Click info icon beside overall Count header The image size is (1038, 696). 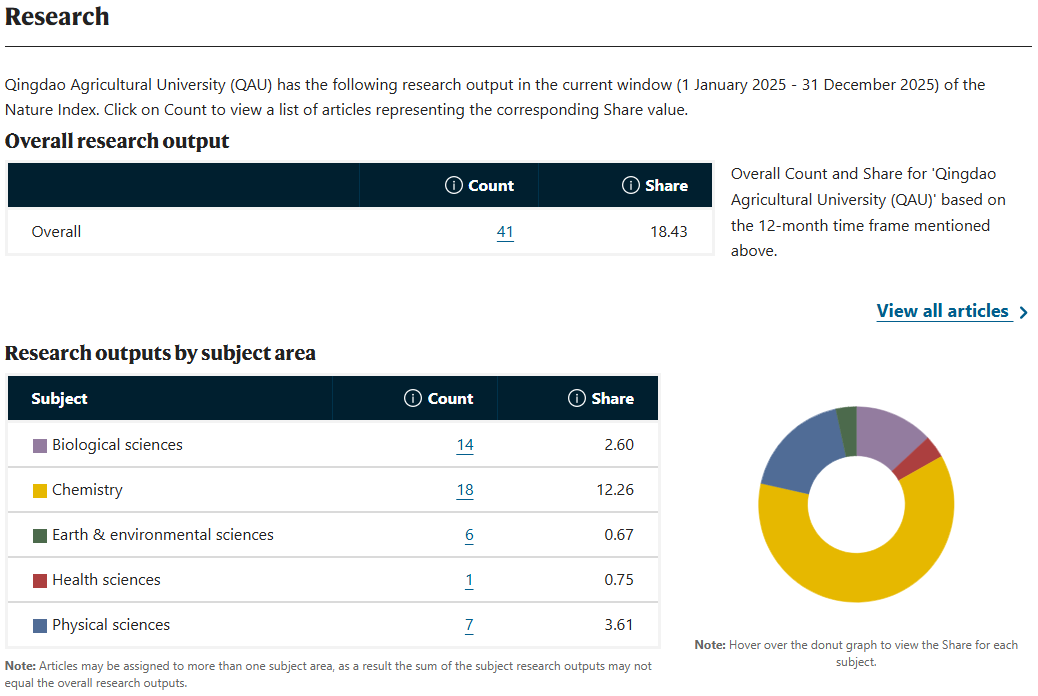coord(453,185)
